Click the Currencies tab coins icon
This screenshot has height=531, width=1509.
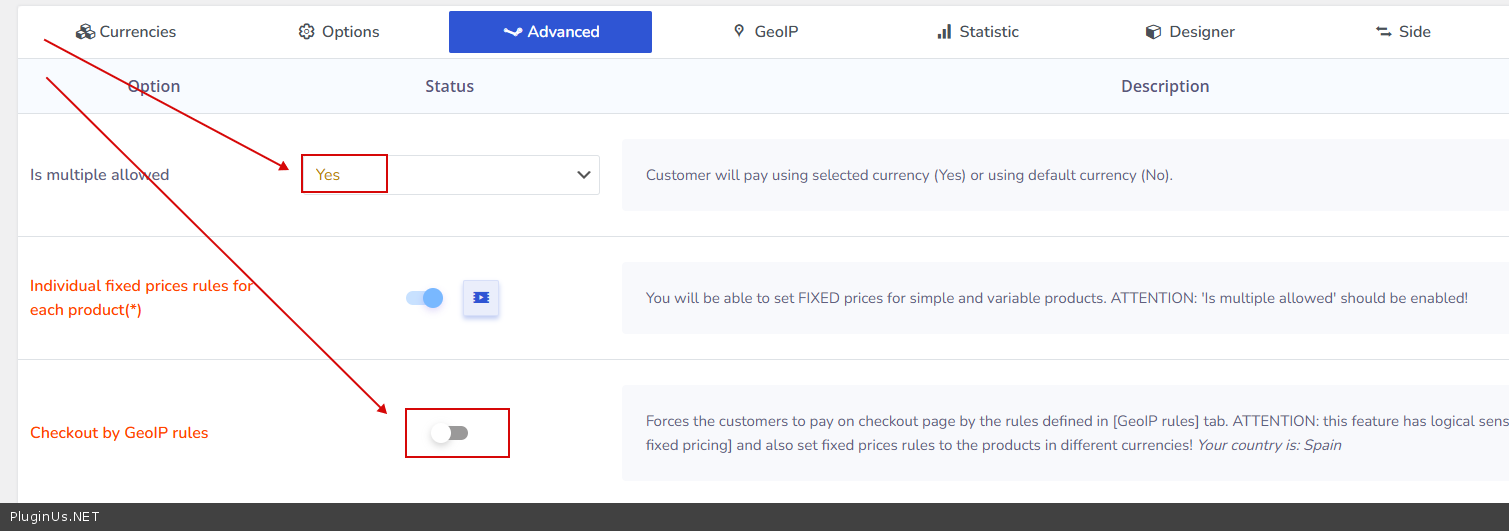pos(85,32)
